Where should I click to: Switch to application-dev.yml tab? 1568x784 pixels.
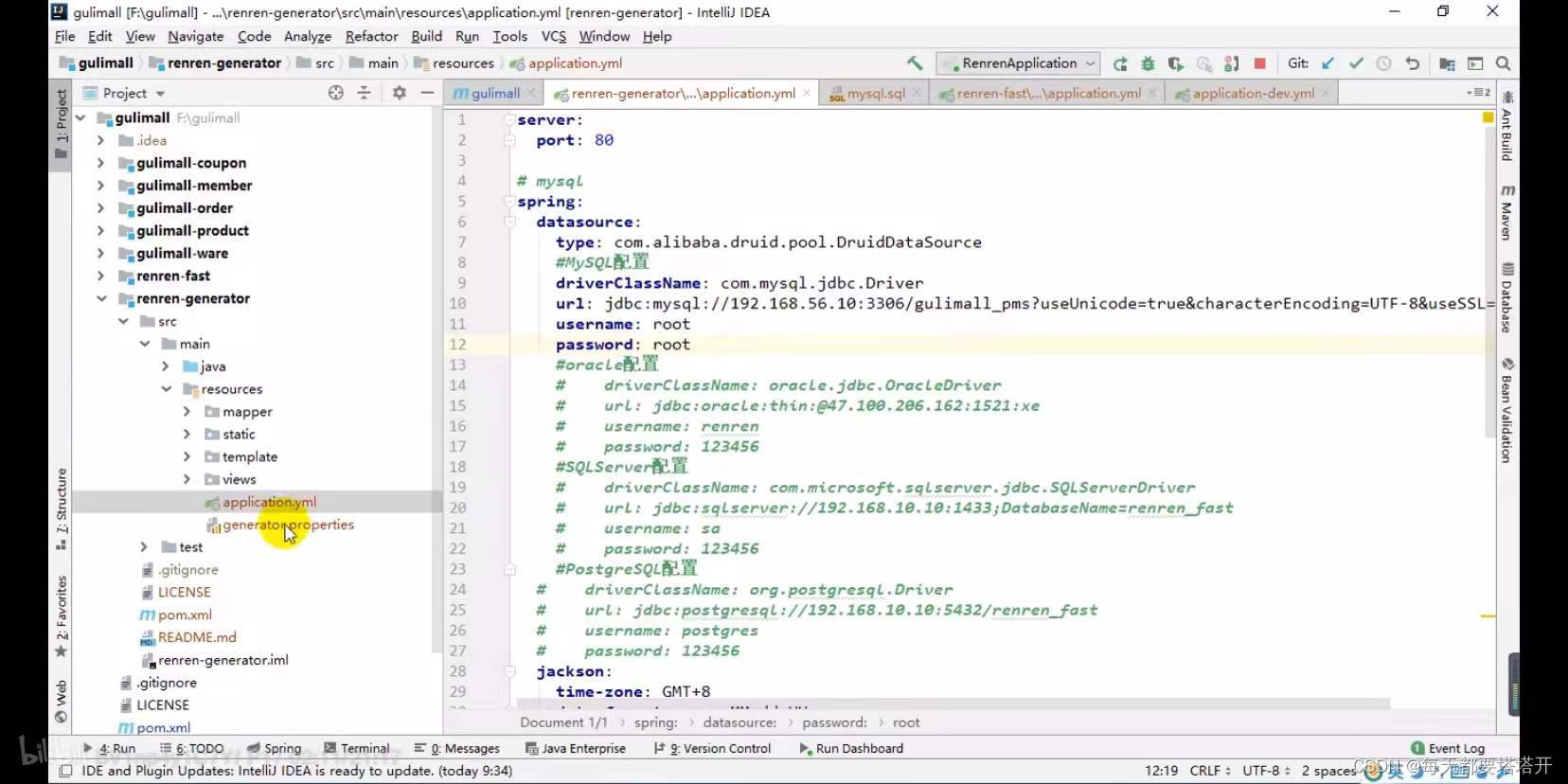1253,93
